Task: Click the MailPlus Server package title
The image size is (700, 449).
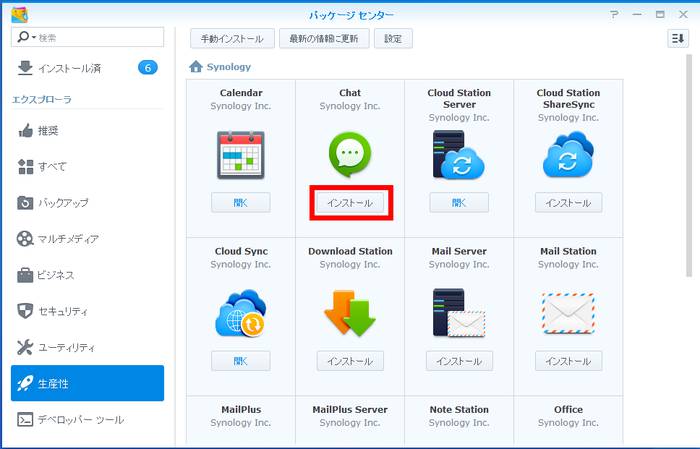Action: [x=350, y=409]
